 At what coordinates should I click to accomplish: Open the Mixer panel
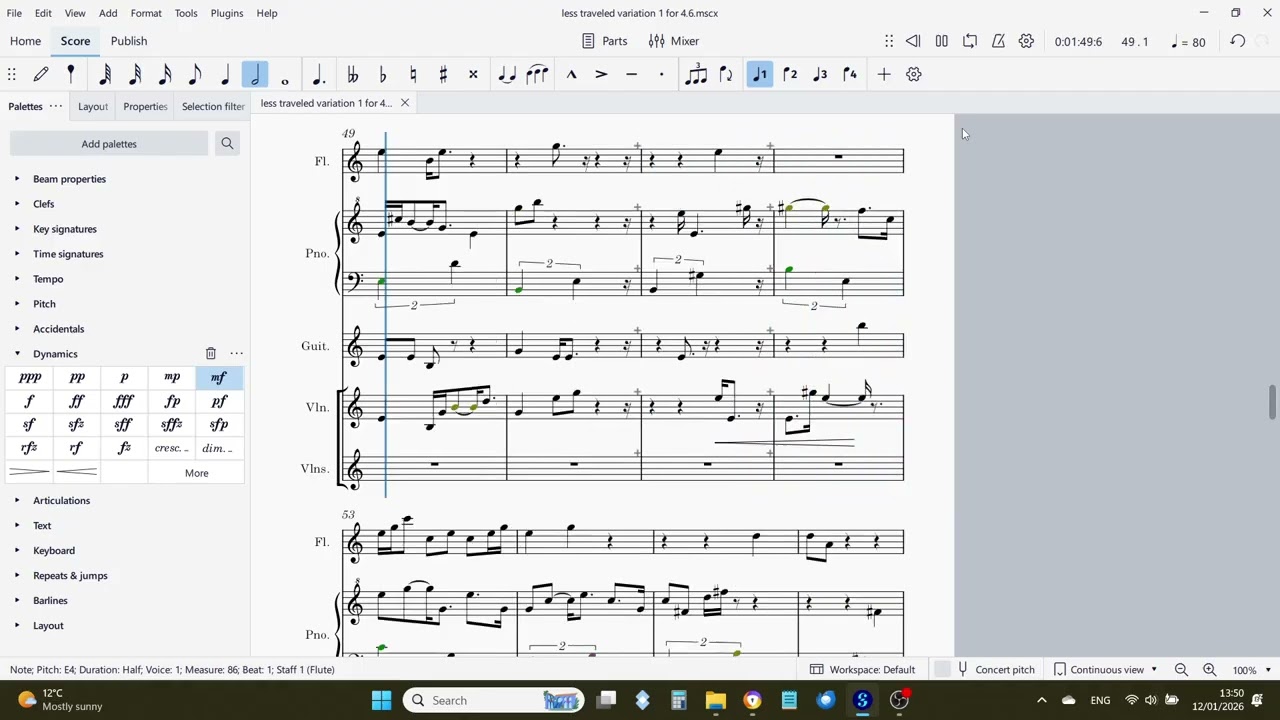tap(674, 41)
